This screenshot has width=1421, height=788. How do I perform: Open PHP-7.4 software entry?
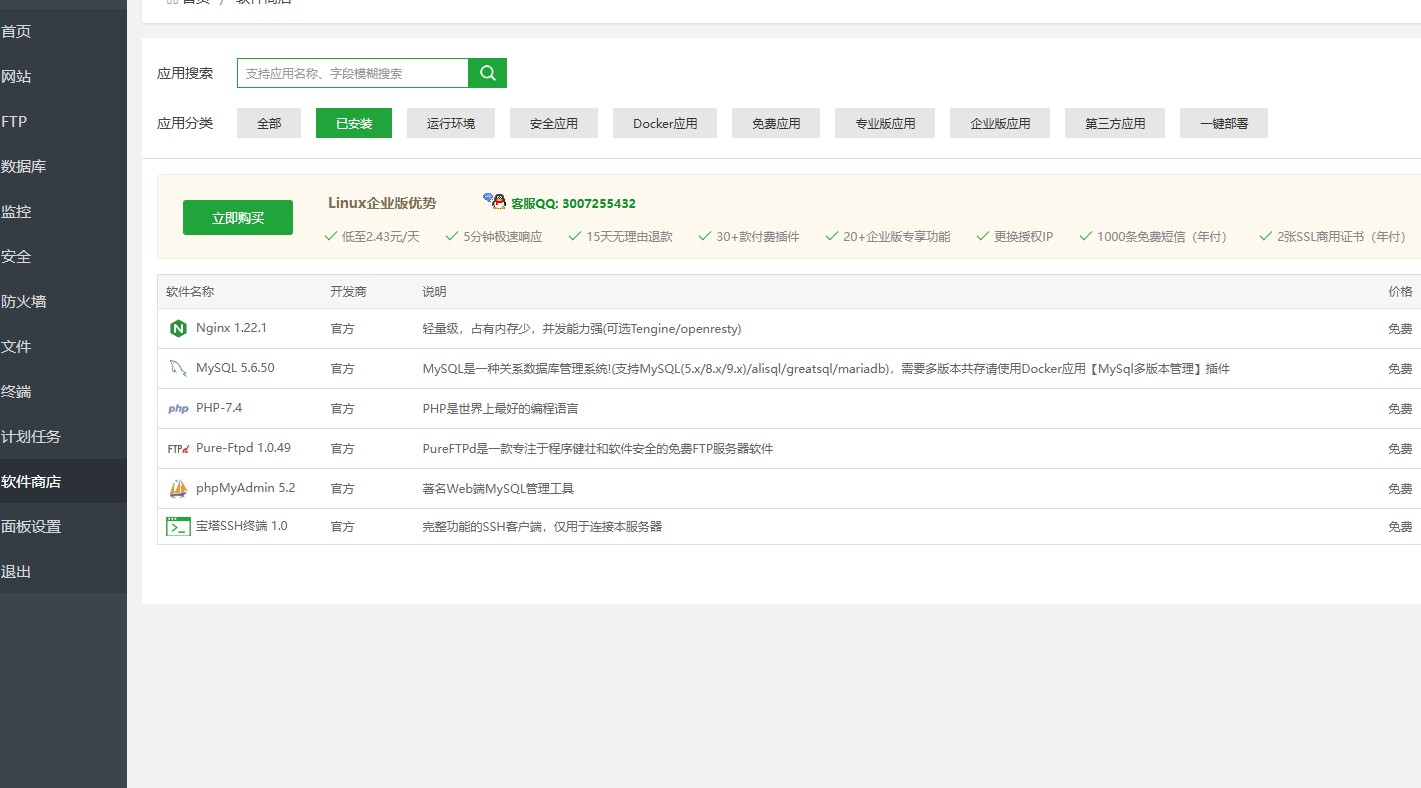tap(219, 408)
